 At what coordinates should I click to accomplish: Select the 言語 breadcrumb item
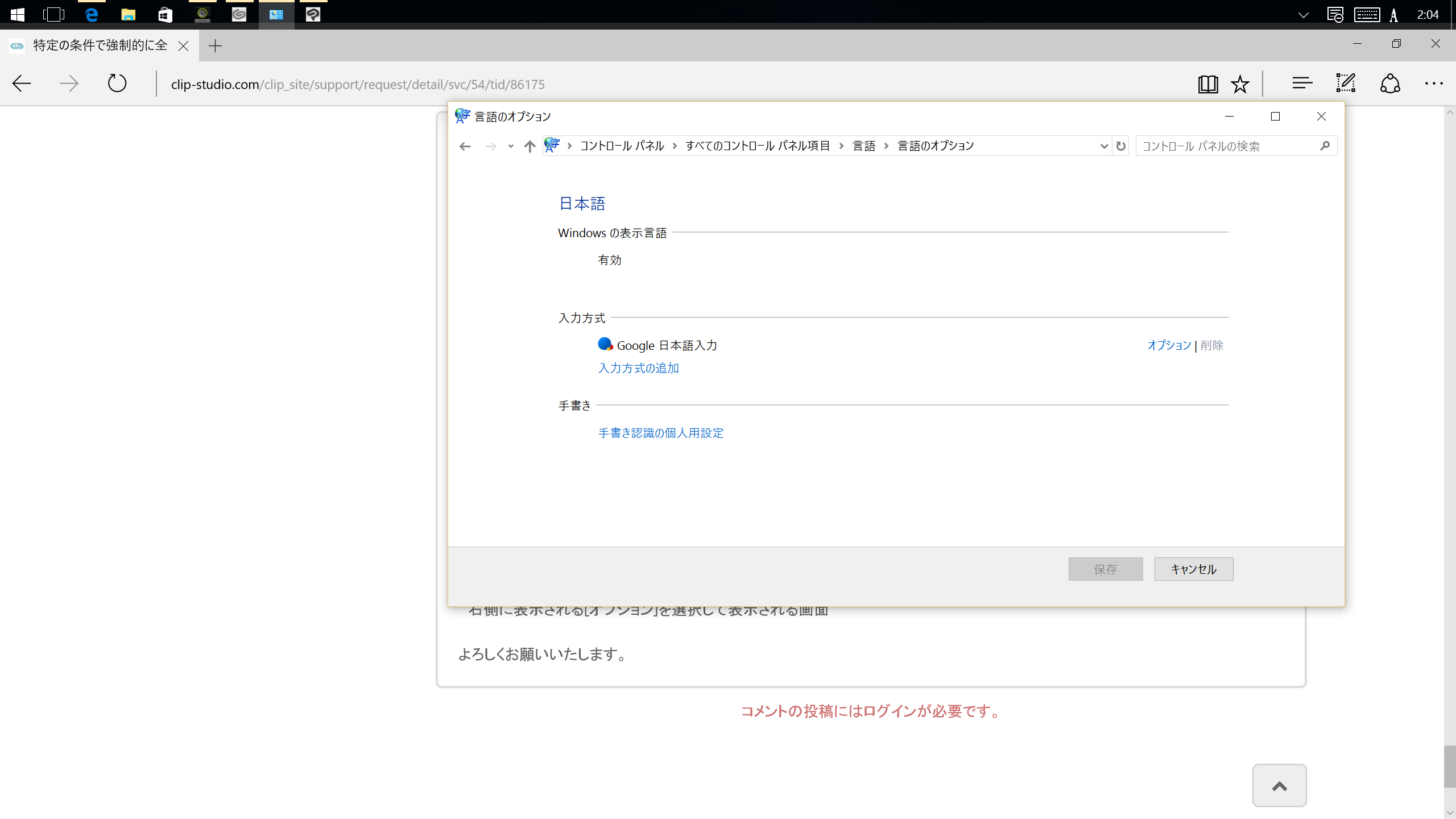pos(864,146)
